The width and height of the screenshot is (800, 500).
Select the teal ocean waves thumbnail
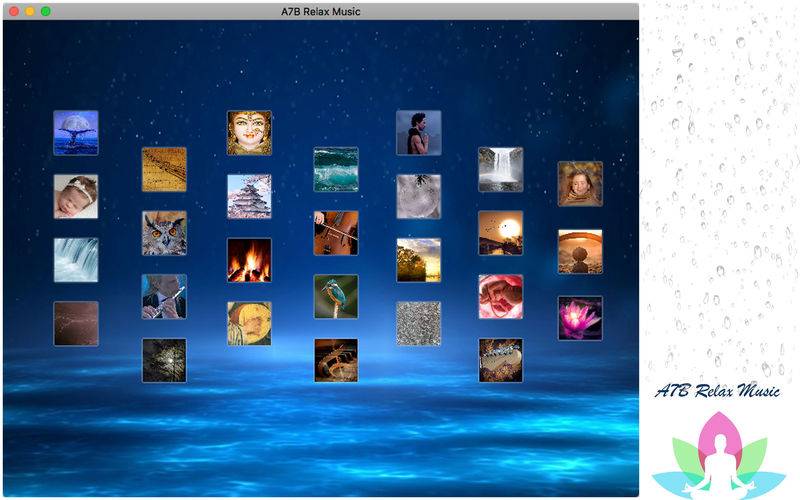336,169
